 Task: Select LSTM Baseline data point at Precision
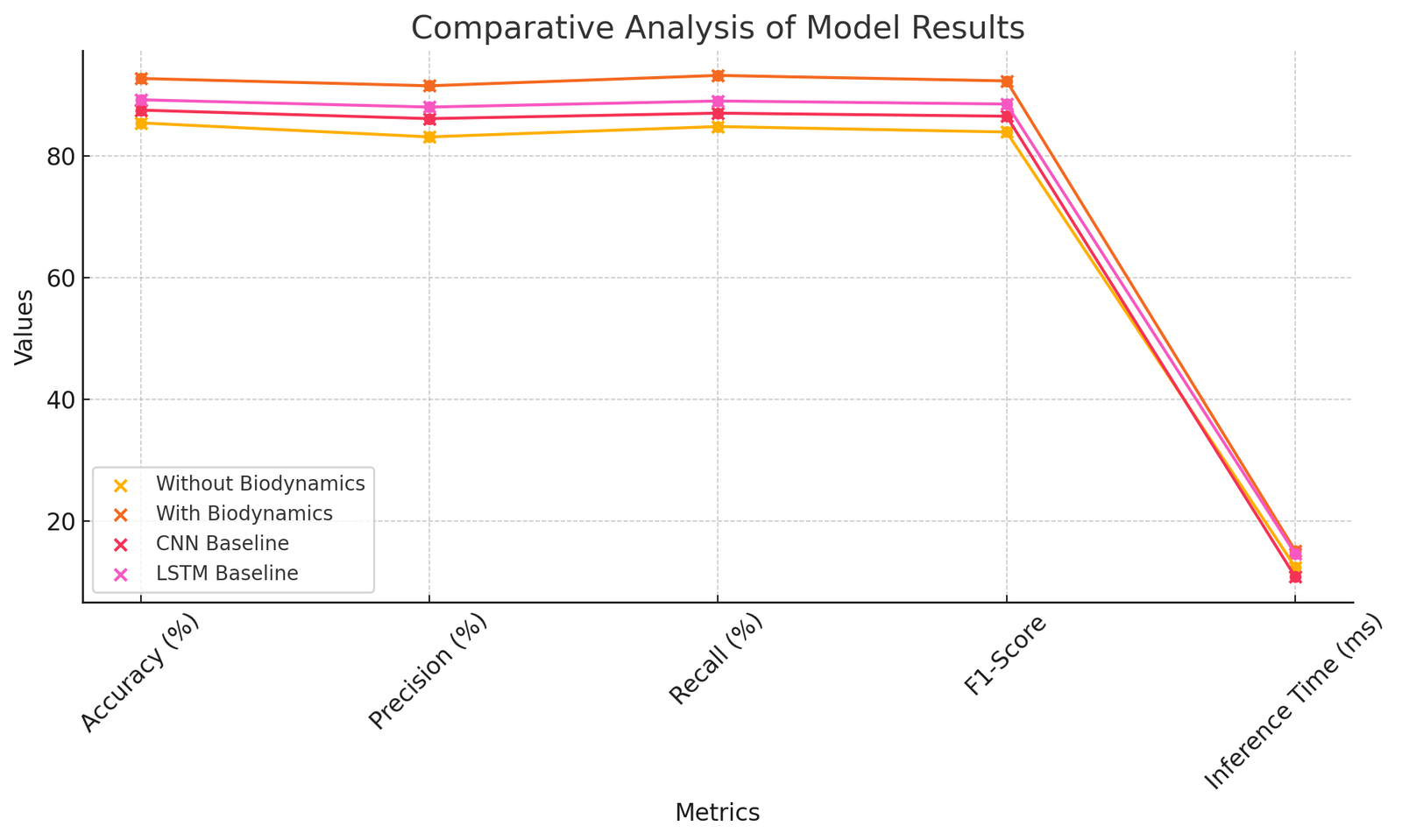(429, 107)
